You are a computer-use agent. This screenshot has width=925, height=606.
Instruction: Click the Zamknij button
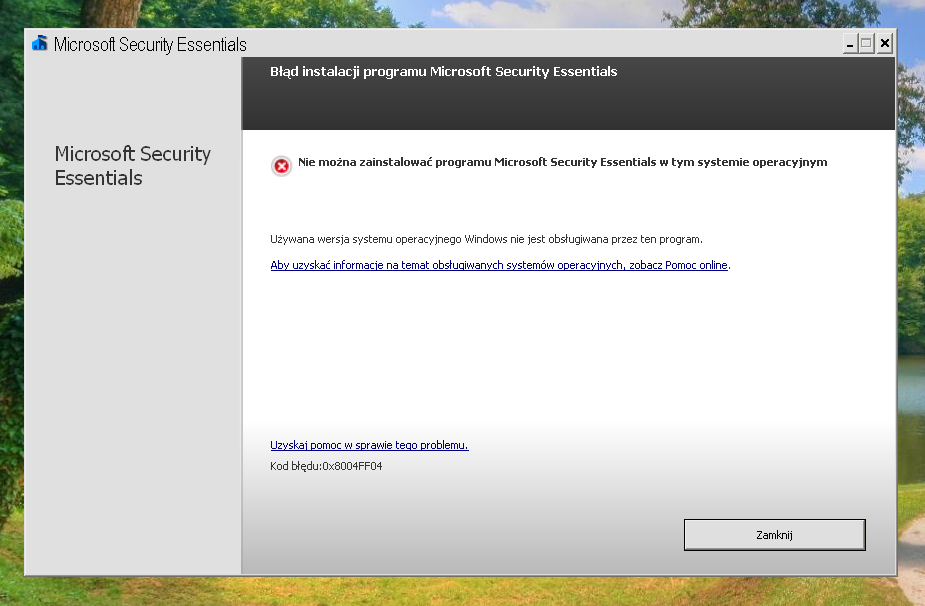click(775, 535)
